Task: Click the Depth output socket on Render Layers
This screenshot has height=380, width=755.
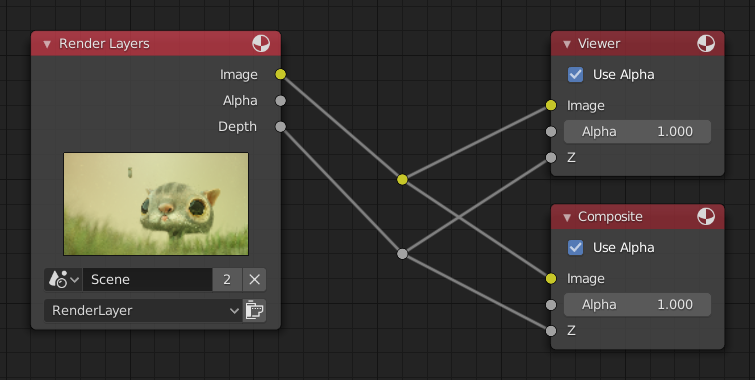Action: tap(280, 127)
